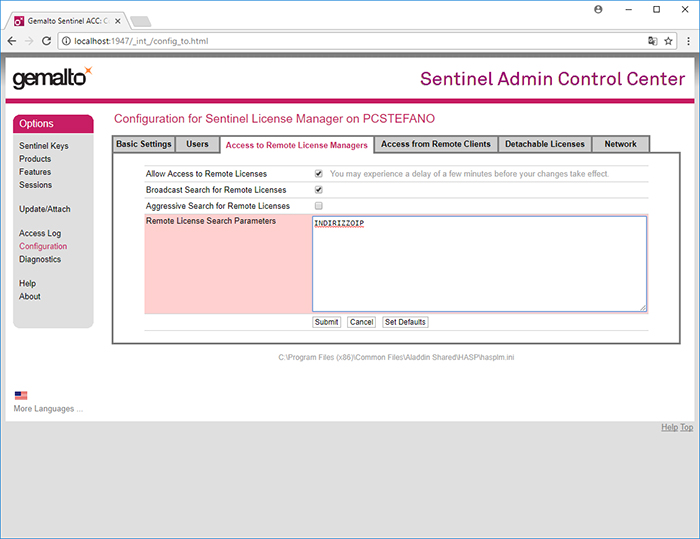700x539 pixels.
Task: Close the Gemalto Sentinel ACC tab
Action: tap(117, 21)
